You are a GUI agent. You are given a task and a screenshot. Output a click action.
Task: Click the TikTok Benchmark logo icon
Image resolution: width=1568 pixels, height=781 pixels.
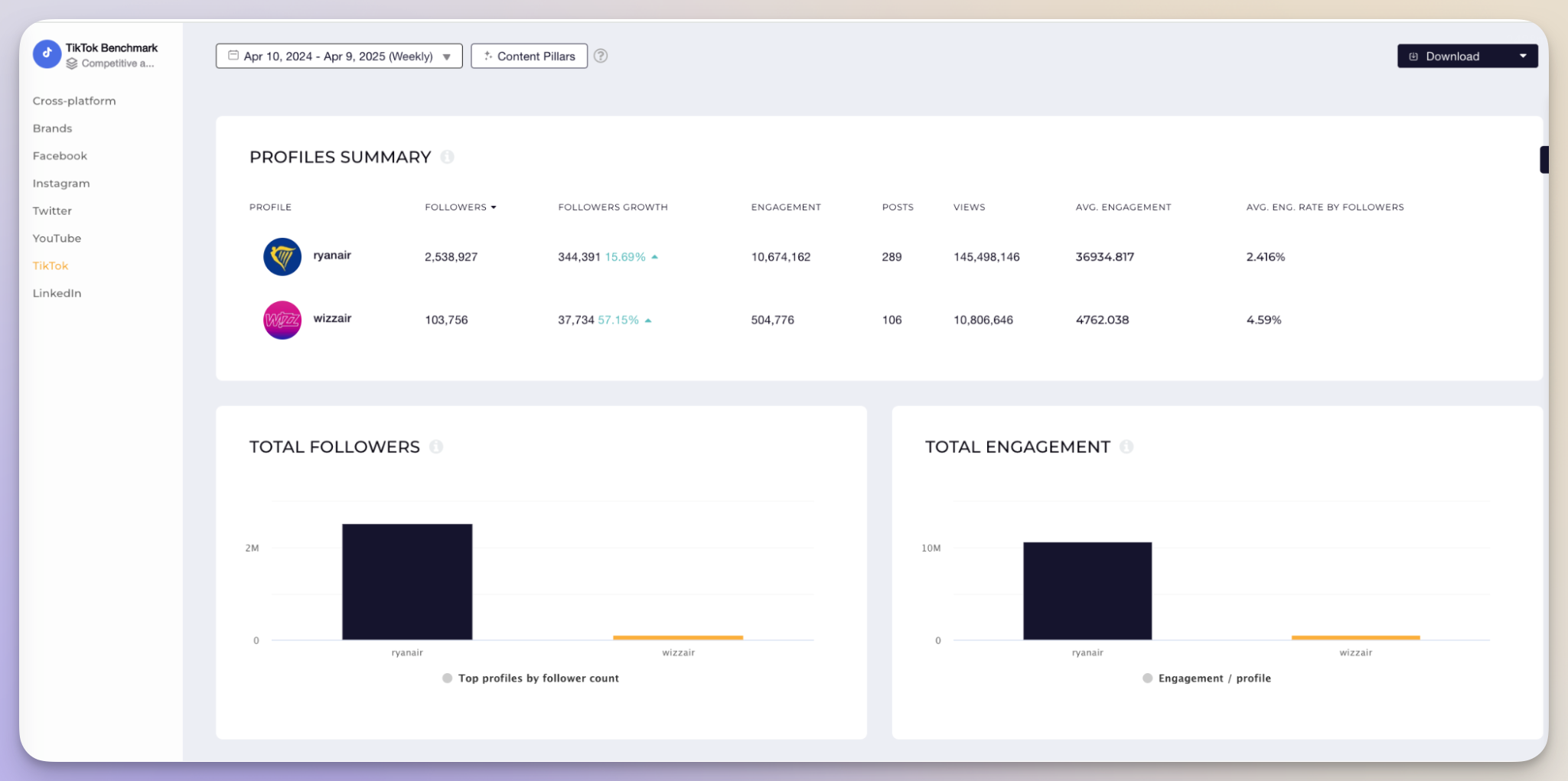pos(47,54)
